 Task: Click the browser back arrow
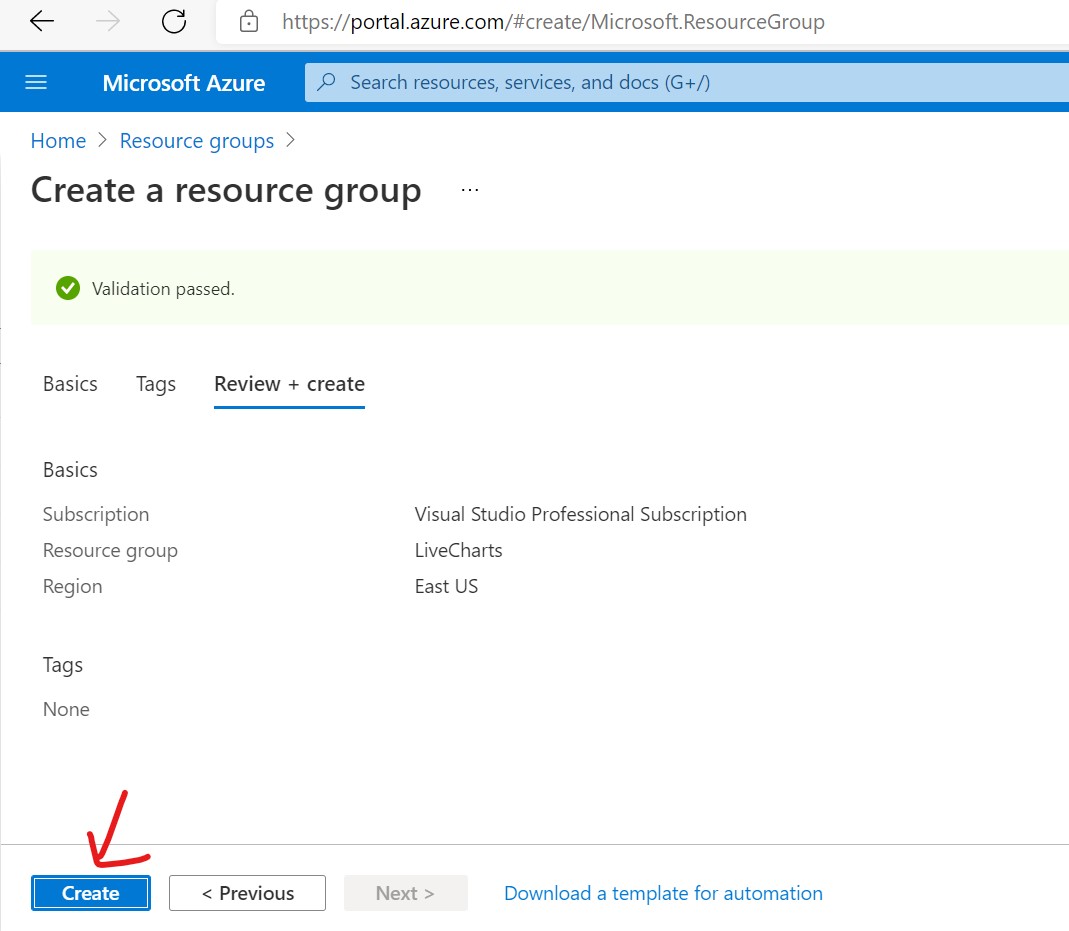coord(42,22)
